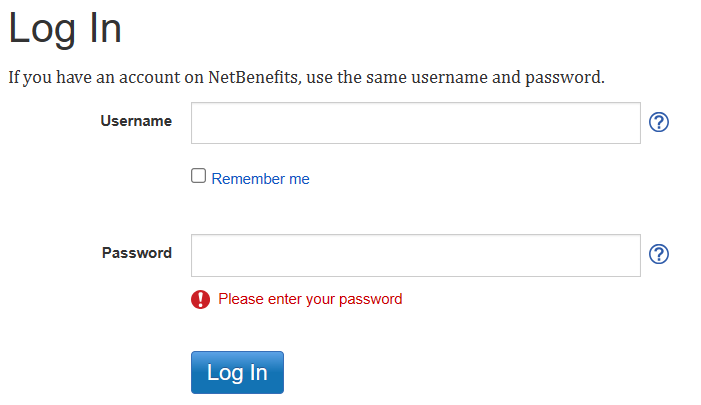Click the large Log In page heading

(x=65, y=28)
